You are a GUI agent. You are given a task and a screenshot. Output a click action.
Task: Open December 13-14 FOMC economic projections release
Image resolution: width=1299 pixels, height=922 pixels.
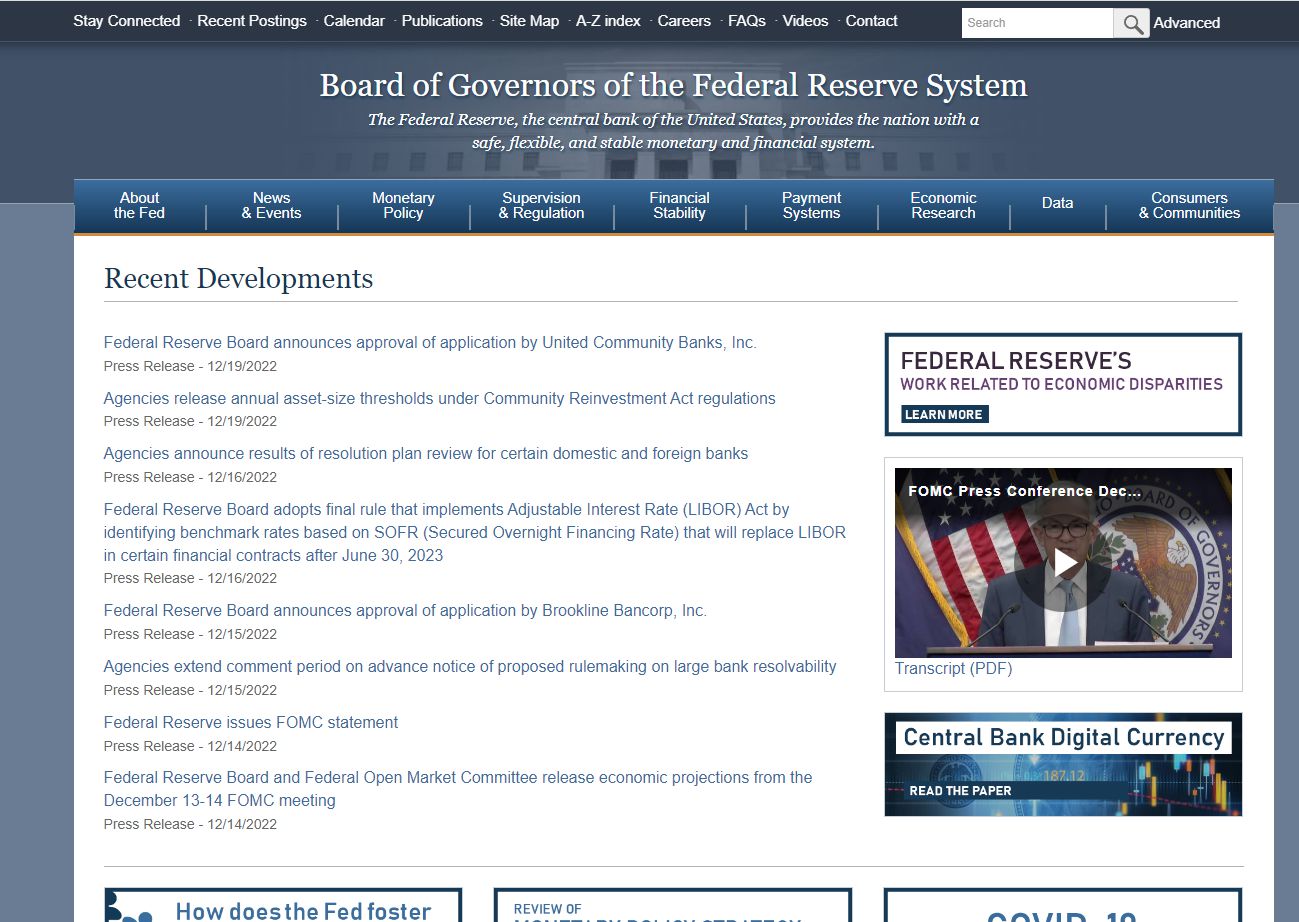[x=458, y=789]
